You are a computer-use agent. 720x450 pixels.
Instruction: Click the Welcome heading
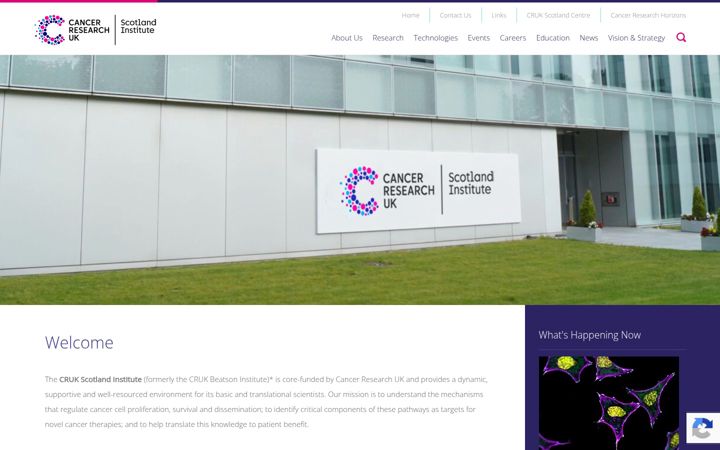tap(79, 343)
